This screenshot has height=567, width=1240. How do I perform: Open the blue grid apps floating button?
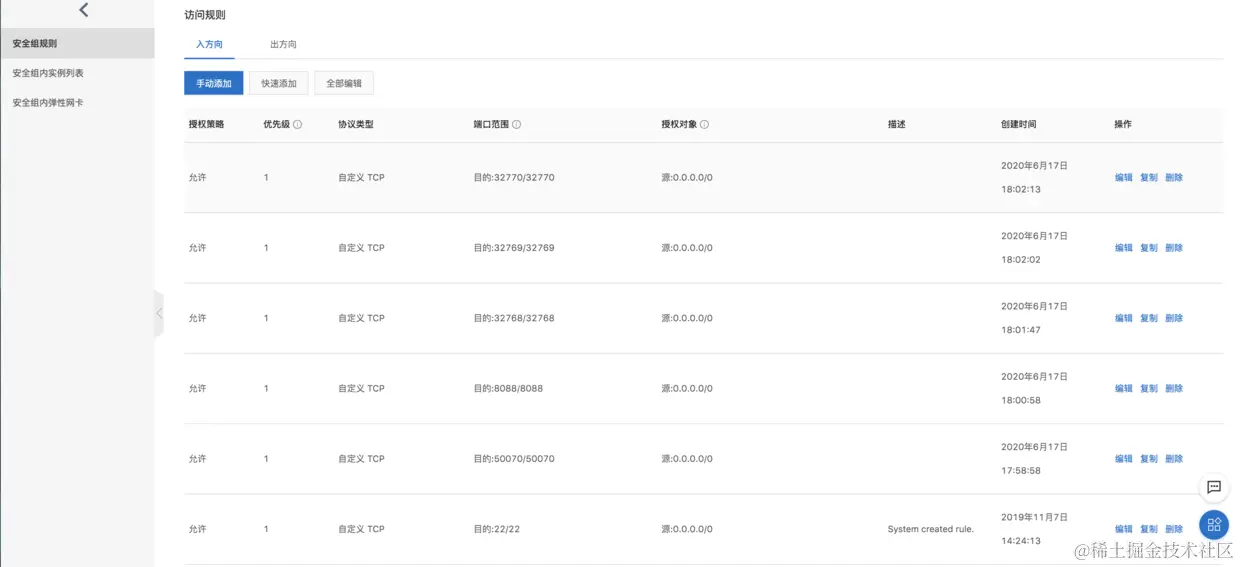(1214, 525)
